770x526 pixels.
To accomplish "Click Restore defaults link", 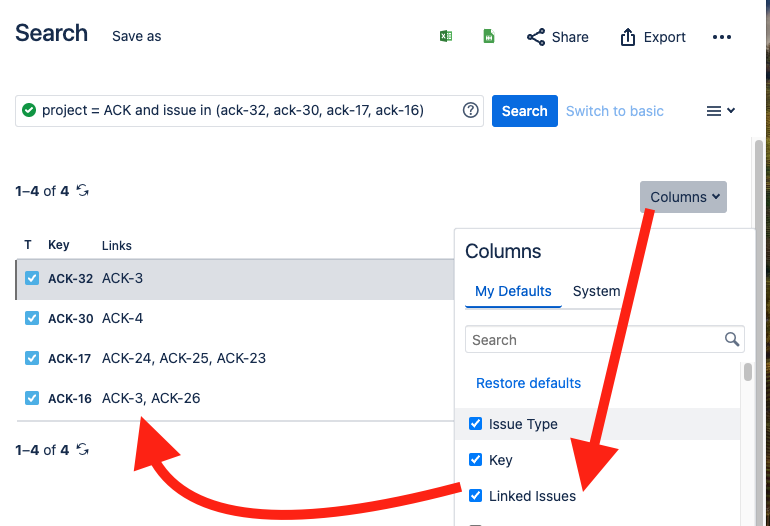I will (528, 383).
